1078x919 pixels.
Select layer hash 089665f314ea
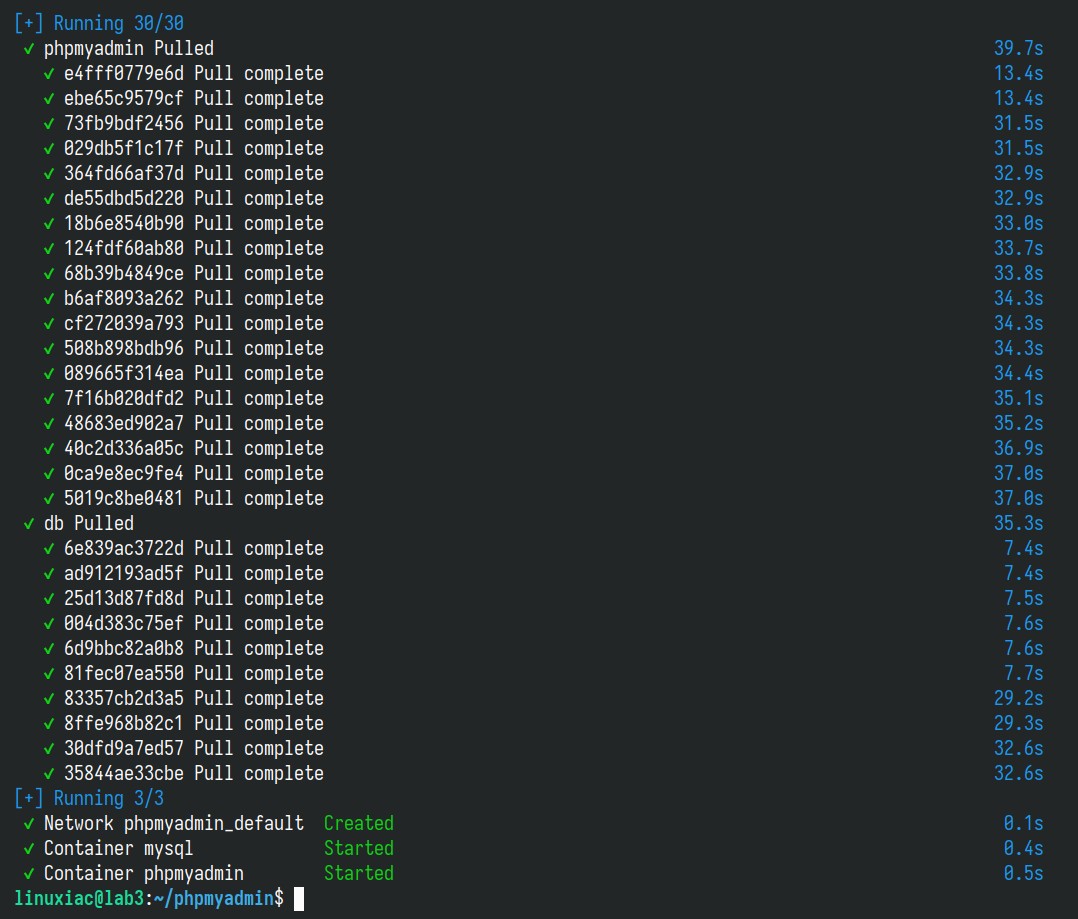[x=124, y=373]
